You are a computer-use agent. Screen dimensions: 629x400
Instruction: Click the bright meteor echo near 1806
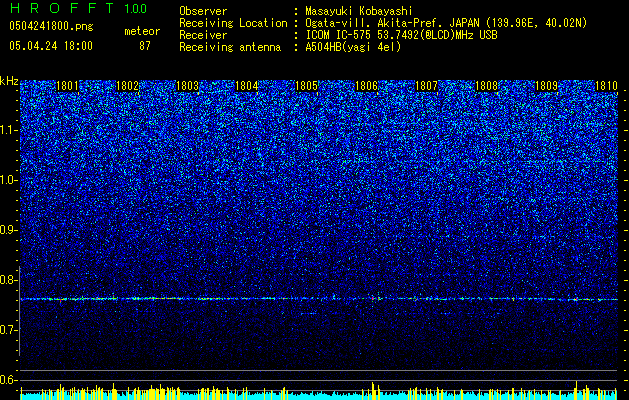pyautogui.click(x=374, y=298)
